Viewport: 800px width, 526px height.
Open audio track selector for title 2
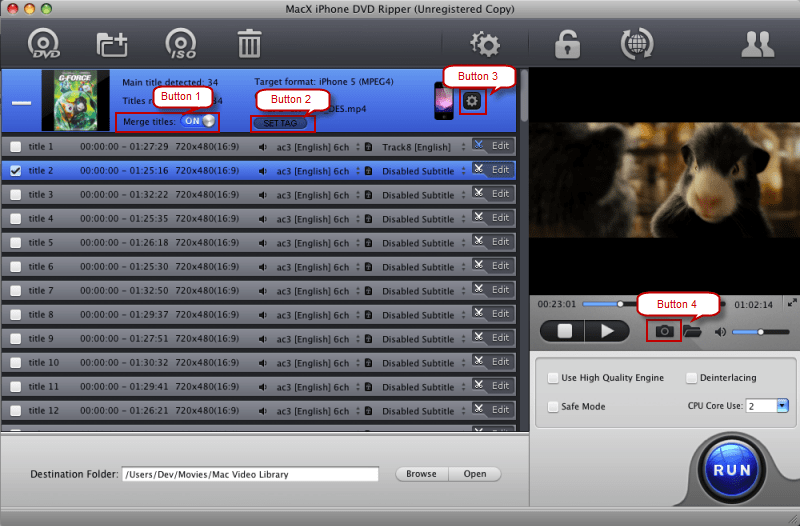click(x=318, y=171)
